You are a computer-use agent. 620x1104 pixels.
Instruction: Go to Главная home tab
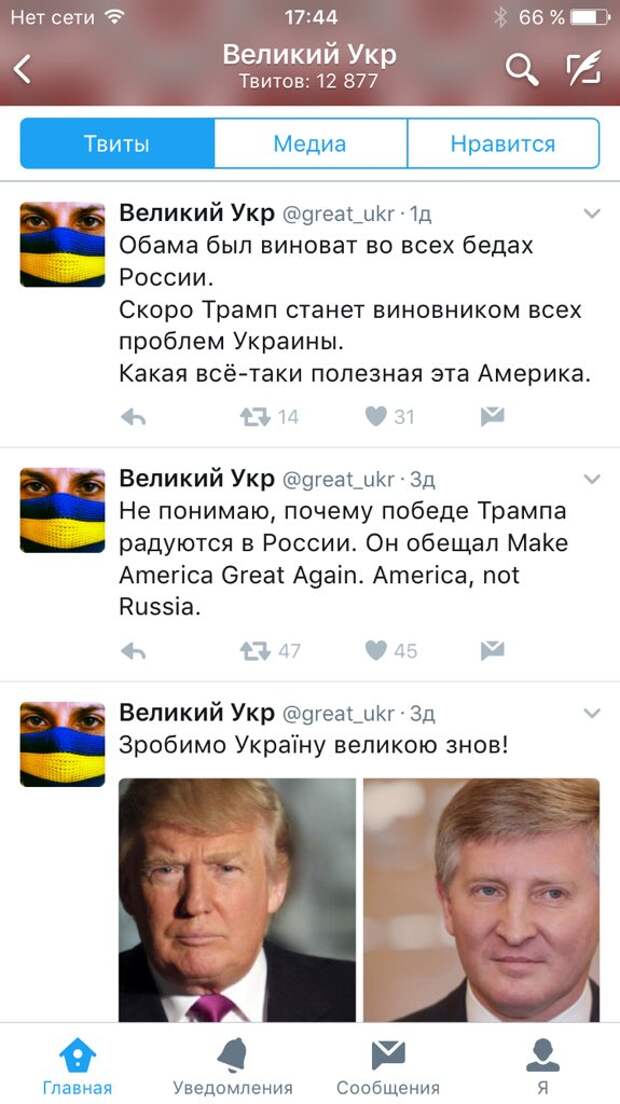click(x=77, y=1067)
